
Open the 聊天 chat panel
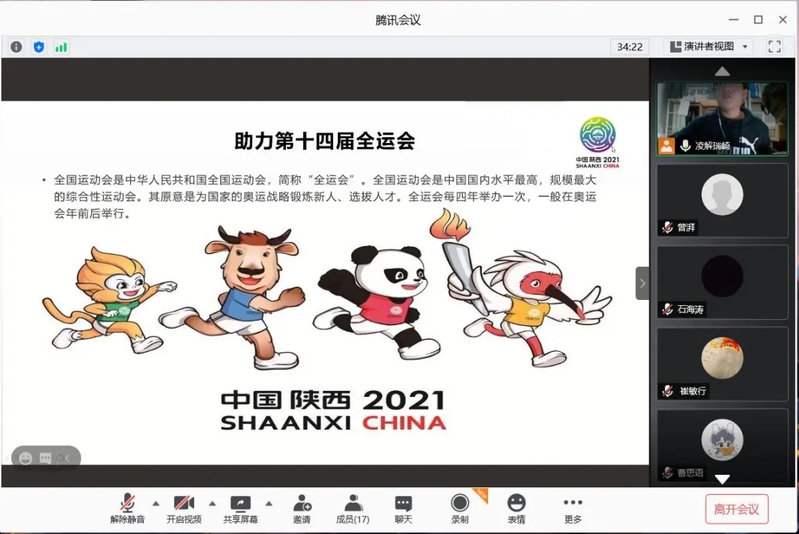click(x=403, y=509)
